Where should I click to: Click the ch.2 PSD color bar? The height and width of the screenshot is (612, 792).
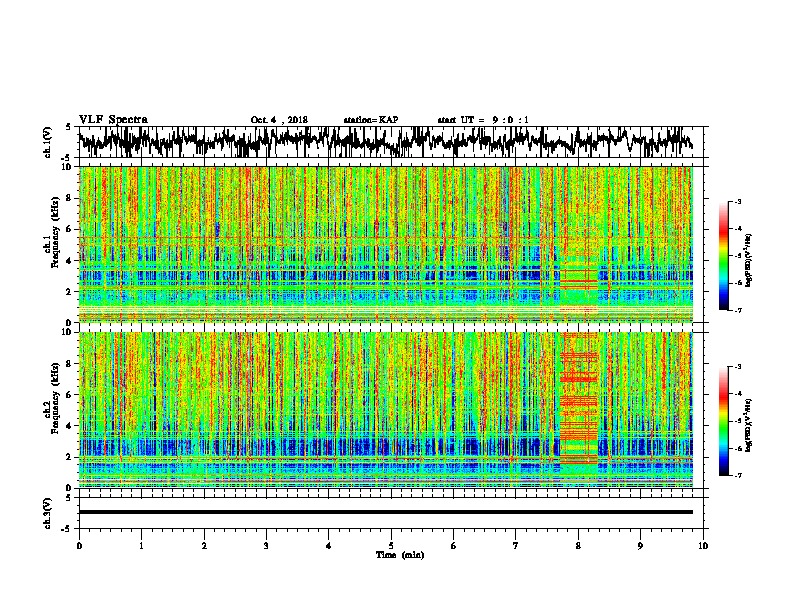(x=724, y=421)
